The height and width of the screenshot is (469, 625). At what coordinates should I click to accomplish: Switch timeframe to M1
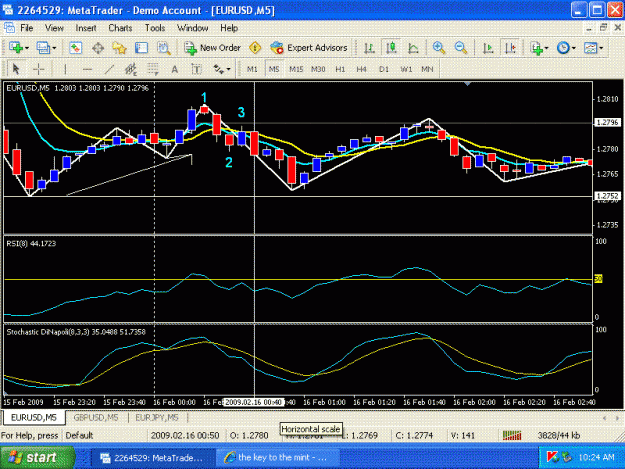click(252, 69)
